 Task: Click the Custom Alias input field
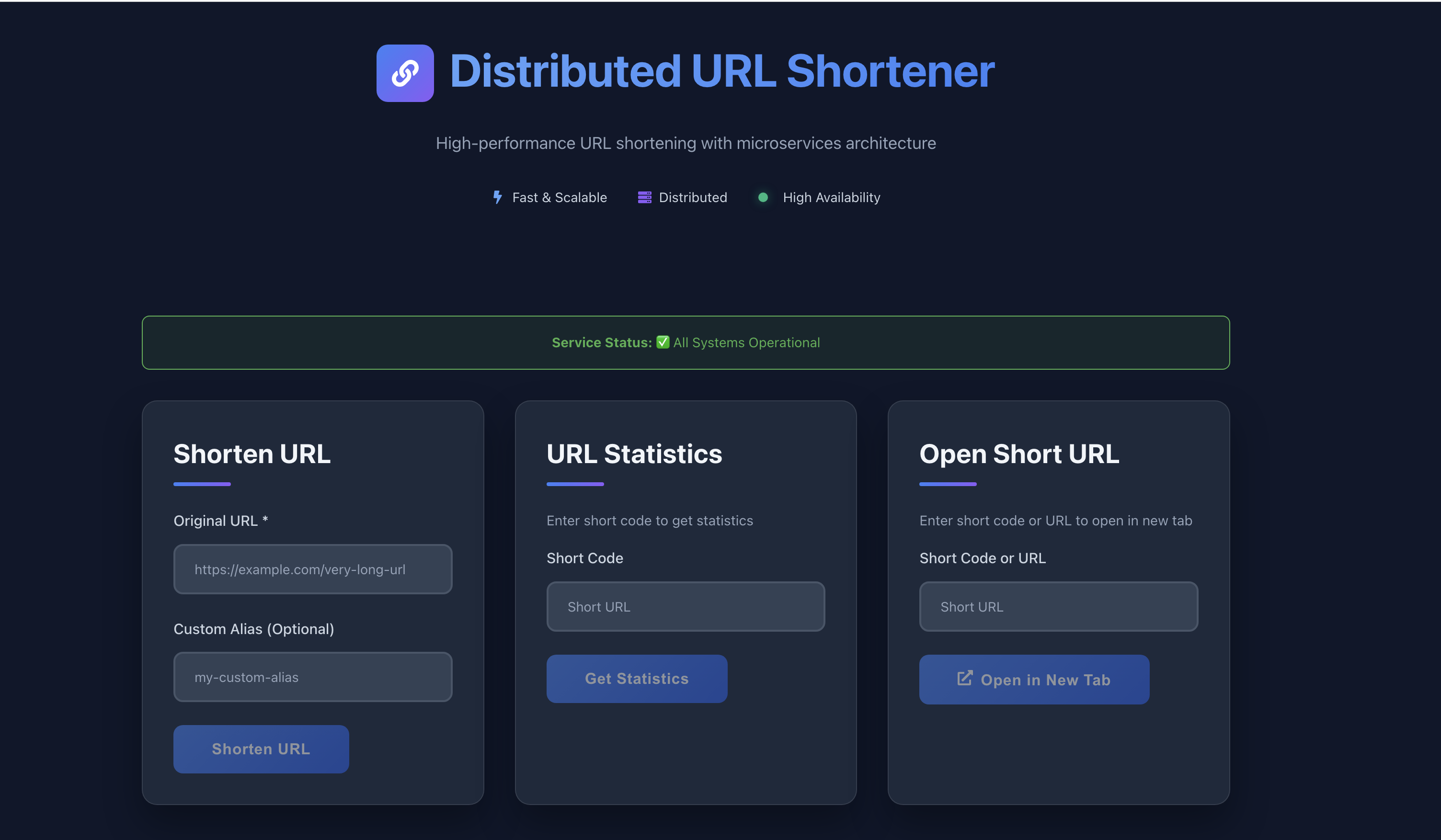(312, 677)
